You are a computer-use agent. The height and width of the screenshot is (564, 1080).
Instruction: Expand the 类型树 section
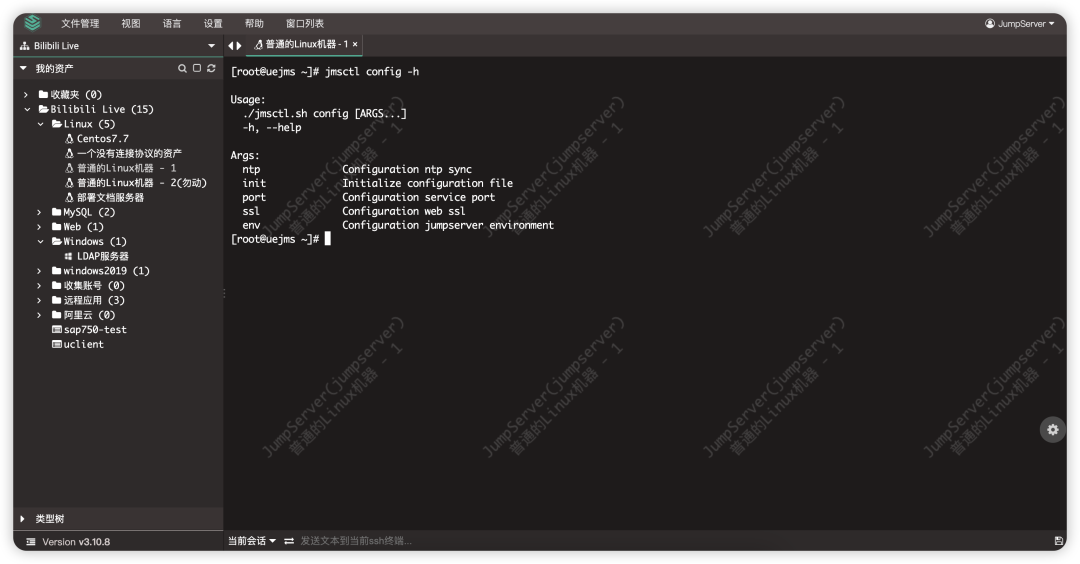click(23, 519)
